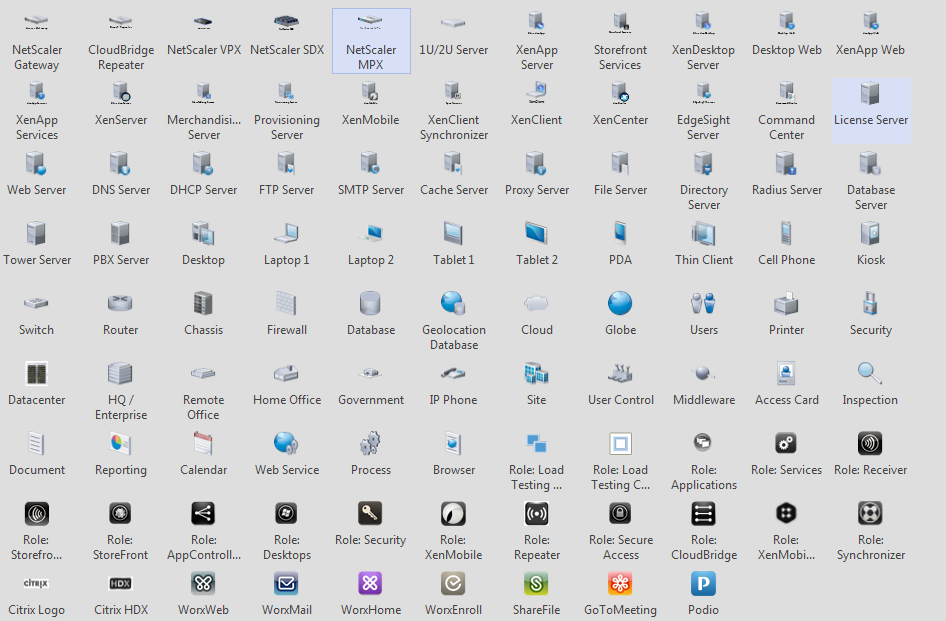946x621 pixels.
Task: Pick the Role: Receiver icon
Action: coord(870,443)
